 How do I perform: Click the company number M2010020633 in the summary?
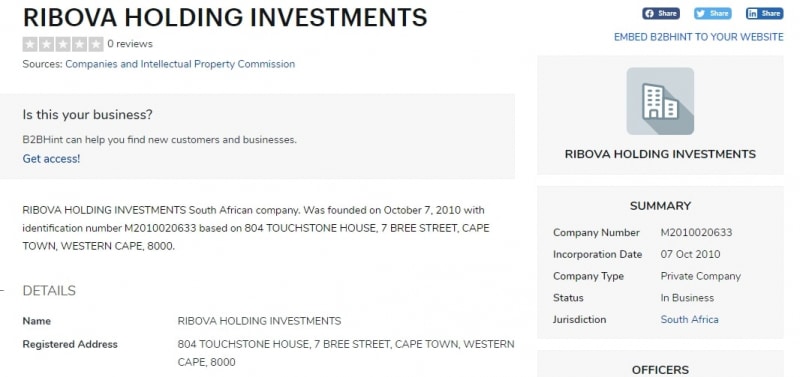[x=696, y=233]
